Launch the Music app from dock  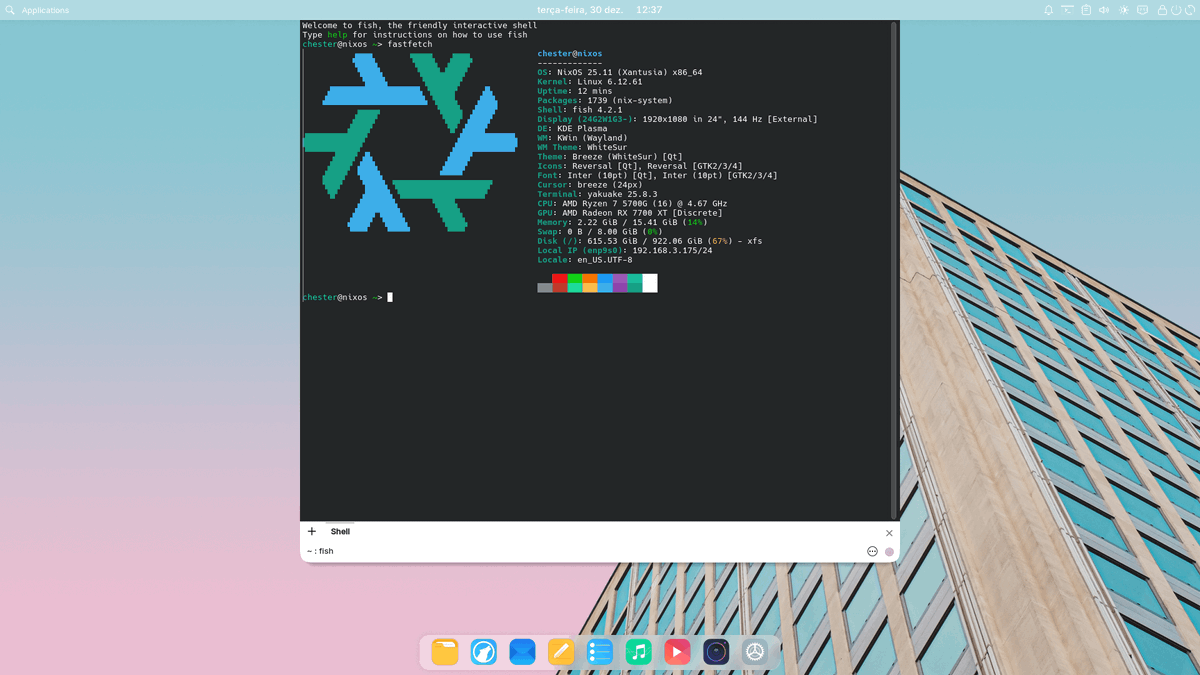pyautogui.click(x=638, y=652)
